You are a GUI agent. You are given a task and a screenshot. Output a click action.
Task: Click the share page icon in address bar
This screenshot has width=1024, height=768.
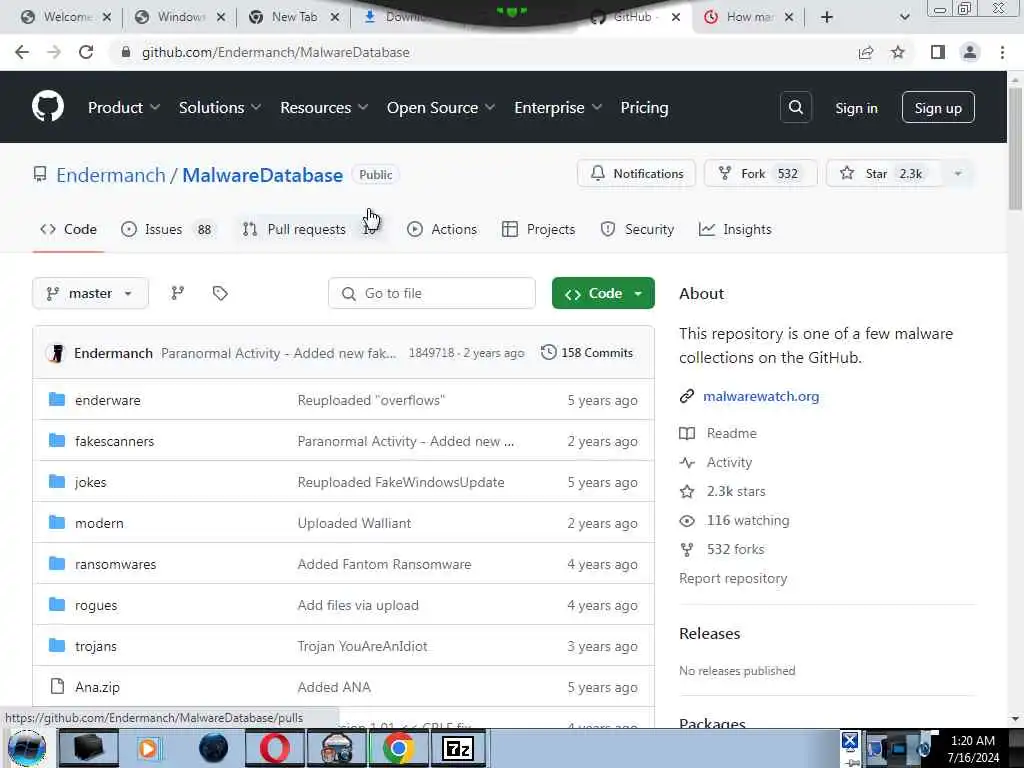pyautogui.click(x=866, y=52)
